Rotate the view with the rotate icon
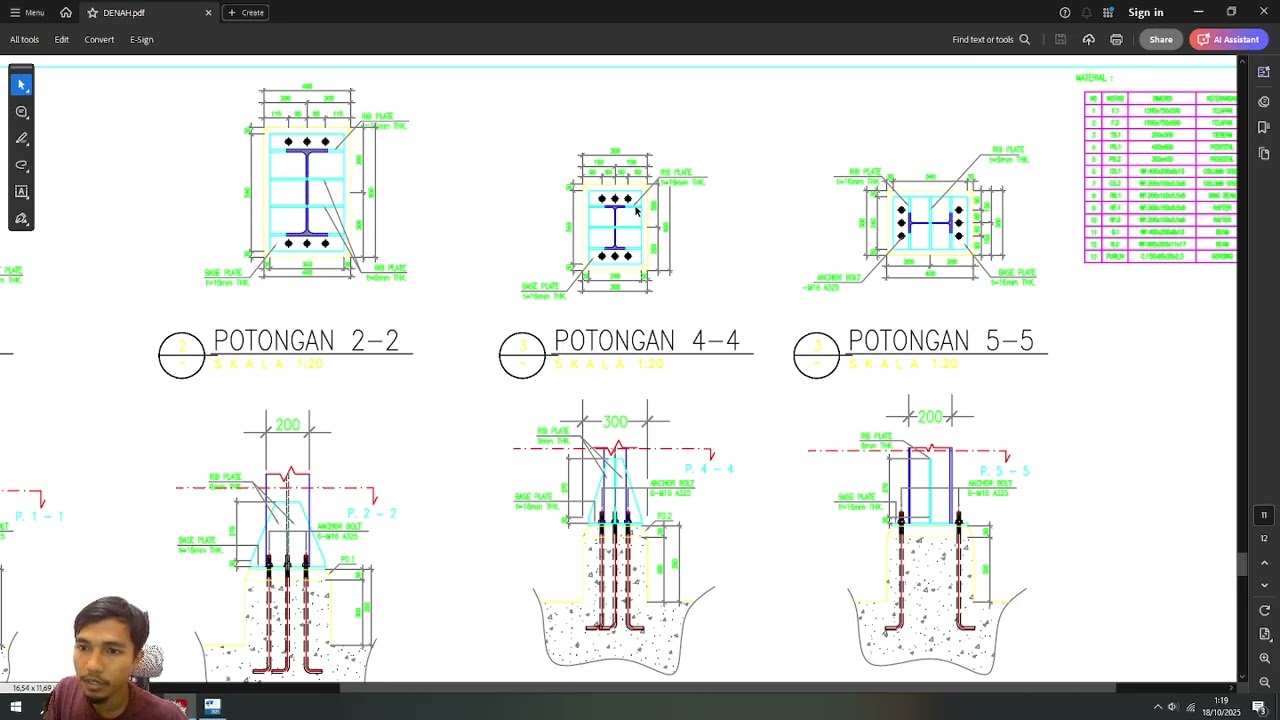This screenshot has height=720, width=1280. 1264,611
